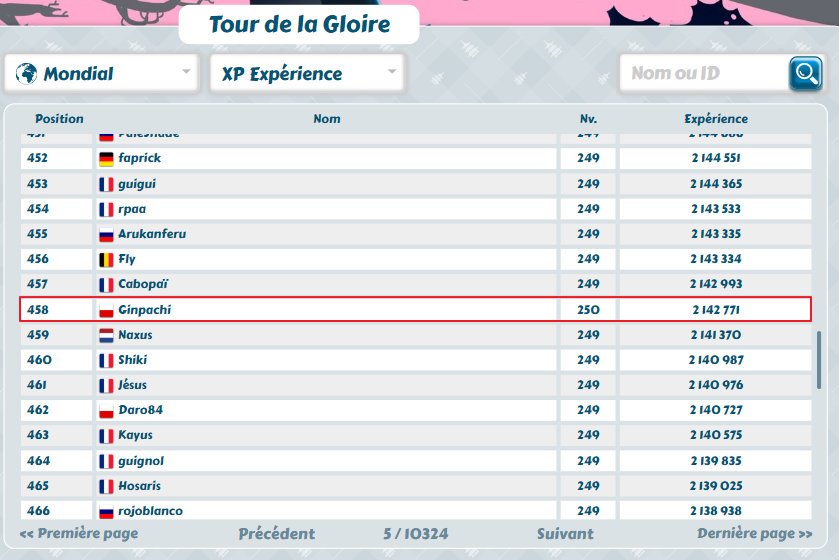Click the Polish flag beside Ginpachi
Image resolution: width=839 pixels, height=560 pixels.
pyautogui.click(x=106, y=311)
